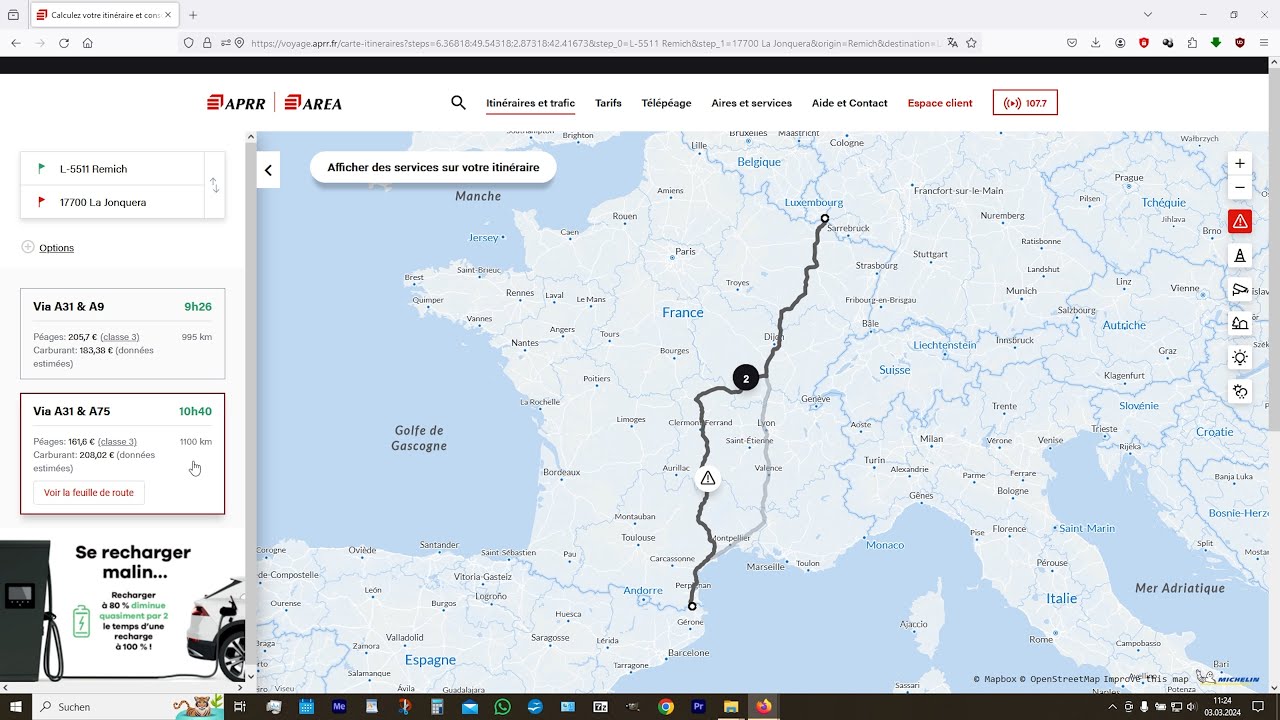Click the warning triangle marker on route
This screenshot has height=720, width=1280.
tap(708, 478)
